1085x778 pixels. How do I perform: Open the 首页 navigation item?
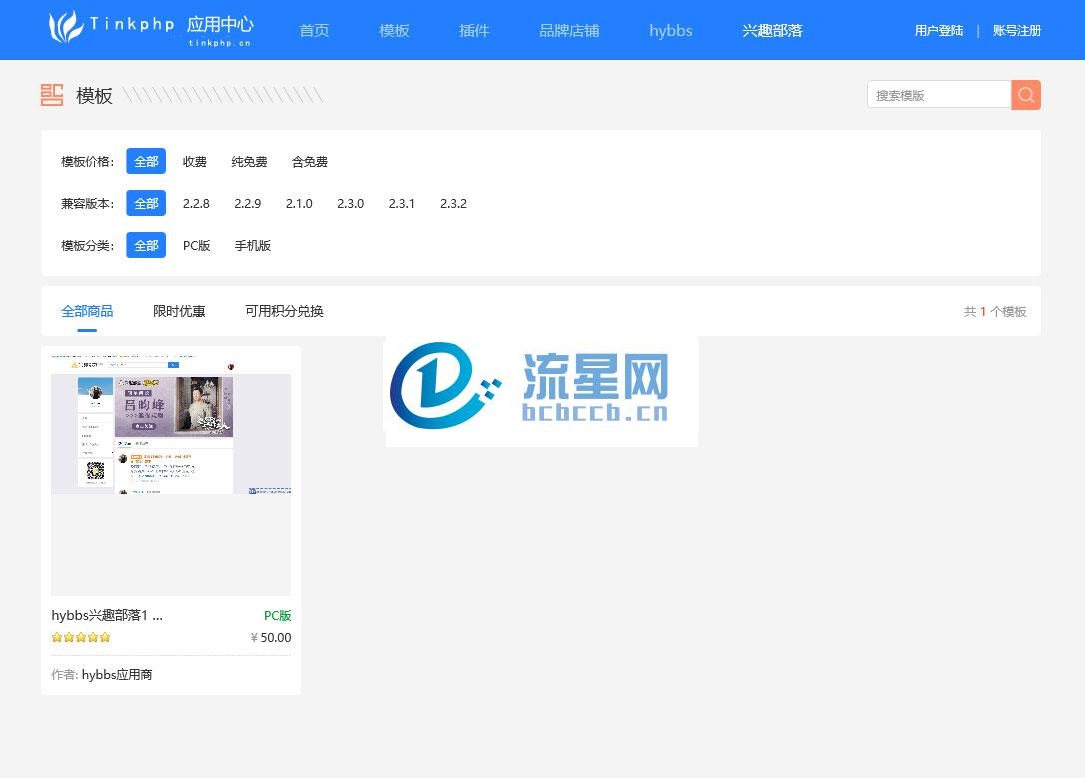click(314, 30)
